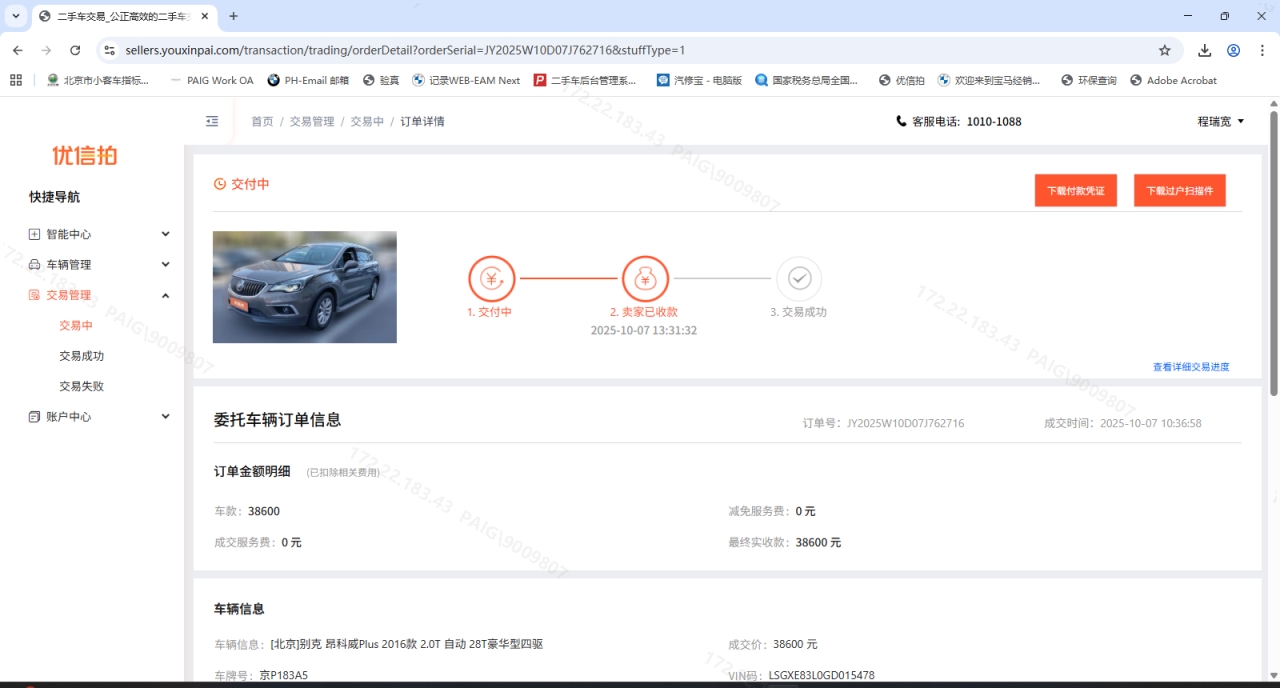Expand the 智能中心 sidebar menu
Screen dimensions: 1280x688
tap(100, 234)
